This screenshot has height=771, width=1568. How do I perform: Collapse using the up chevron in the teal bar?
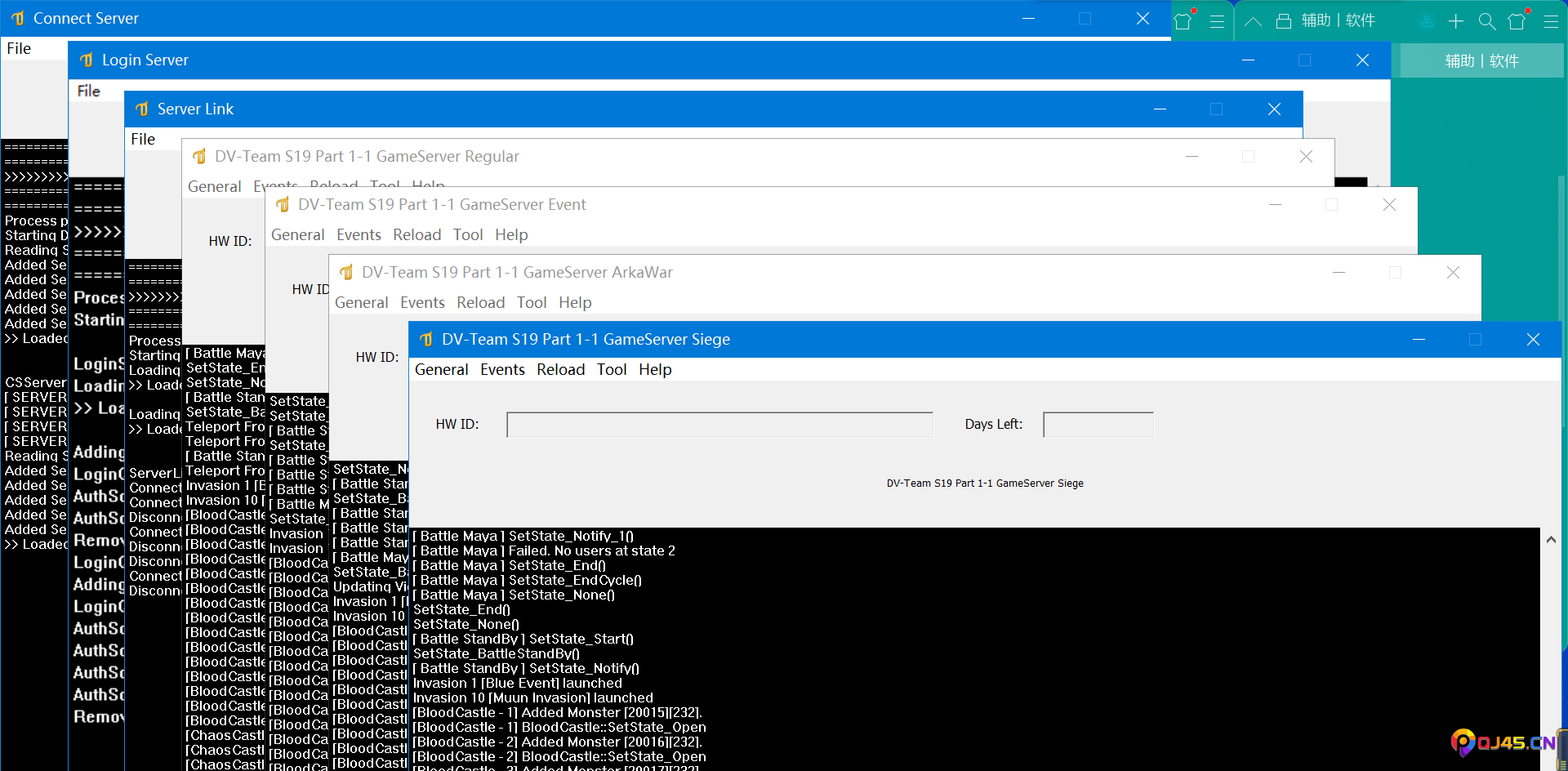pyautogui.click(x=1253, y=22)
